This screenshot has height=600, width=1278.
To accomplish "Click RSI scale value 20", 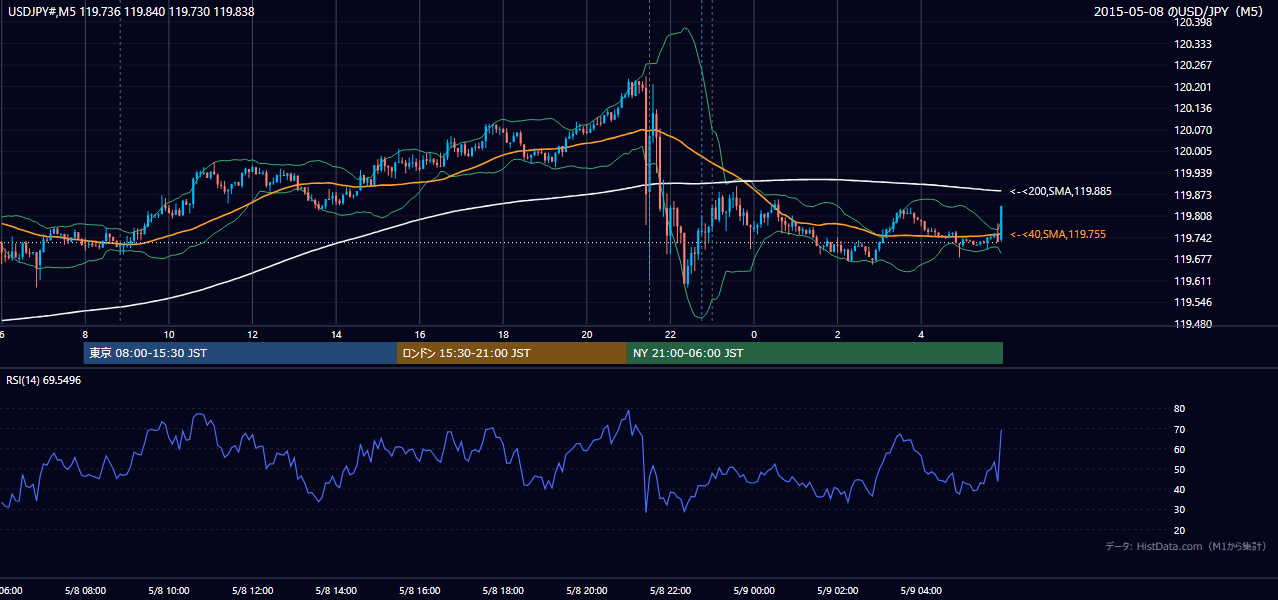I will tap(1179, 530).
